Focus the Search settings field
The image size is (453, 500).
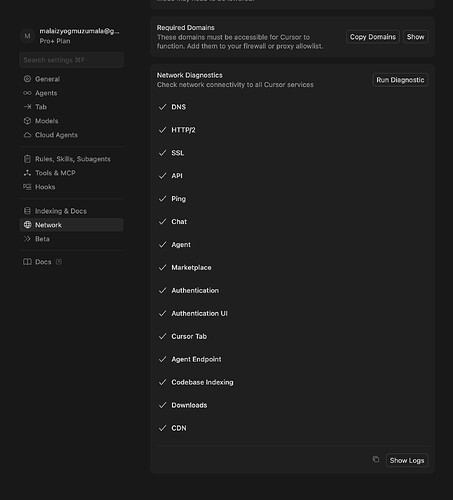click(71, 60)
